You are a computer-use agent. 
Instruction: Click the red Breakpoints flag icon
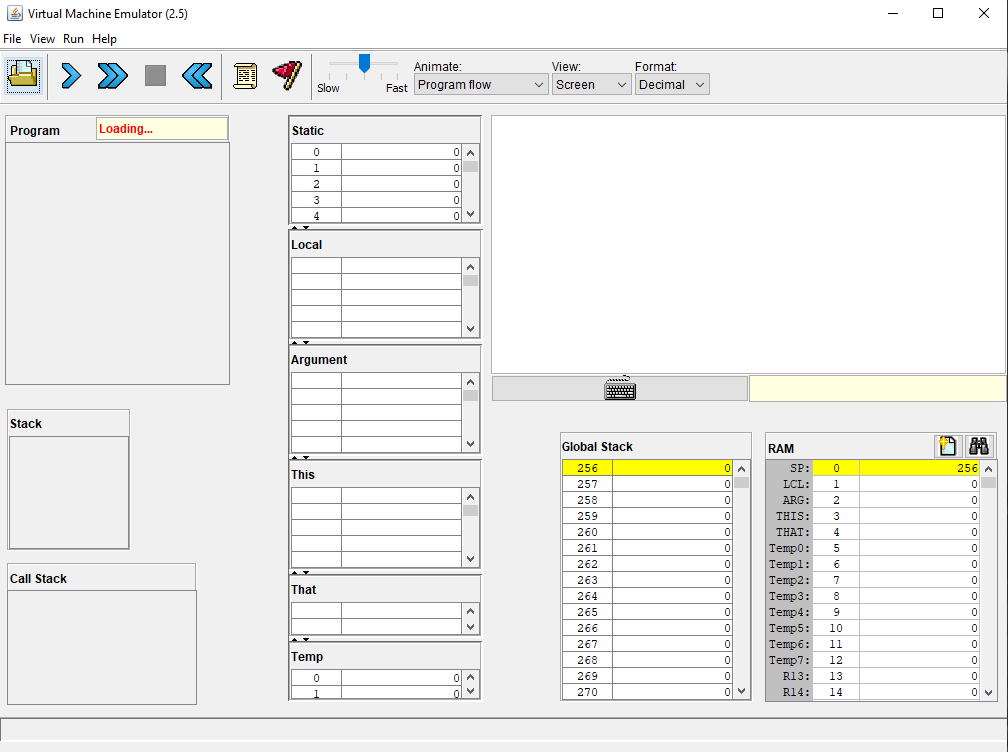(287, 75)
